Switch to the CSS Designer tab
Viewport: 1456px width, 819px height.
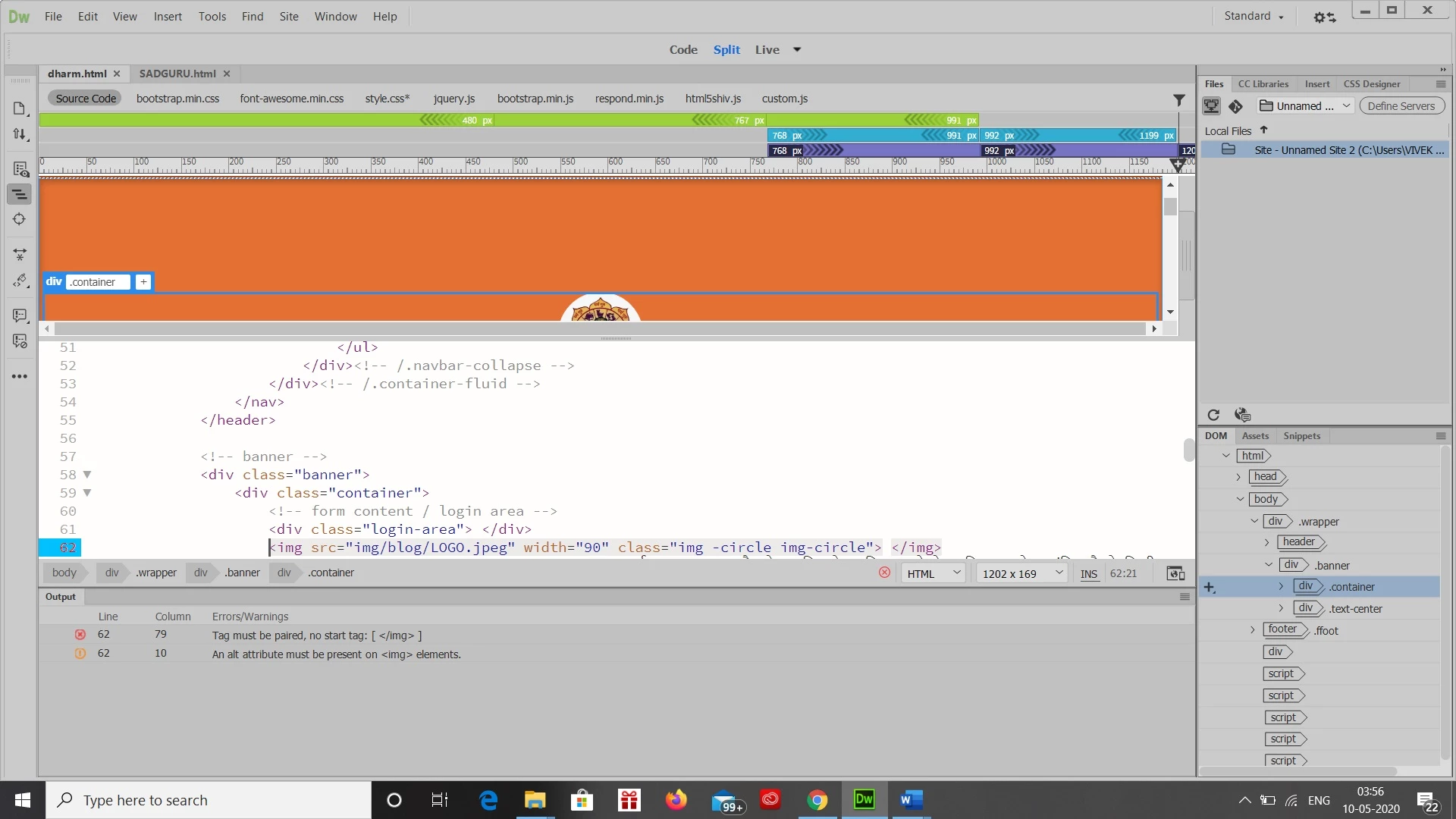pos(1371,84)
